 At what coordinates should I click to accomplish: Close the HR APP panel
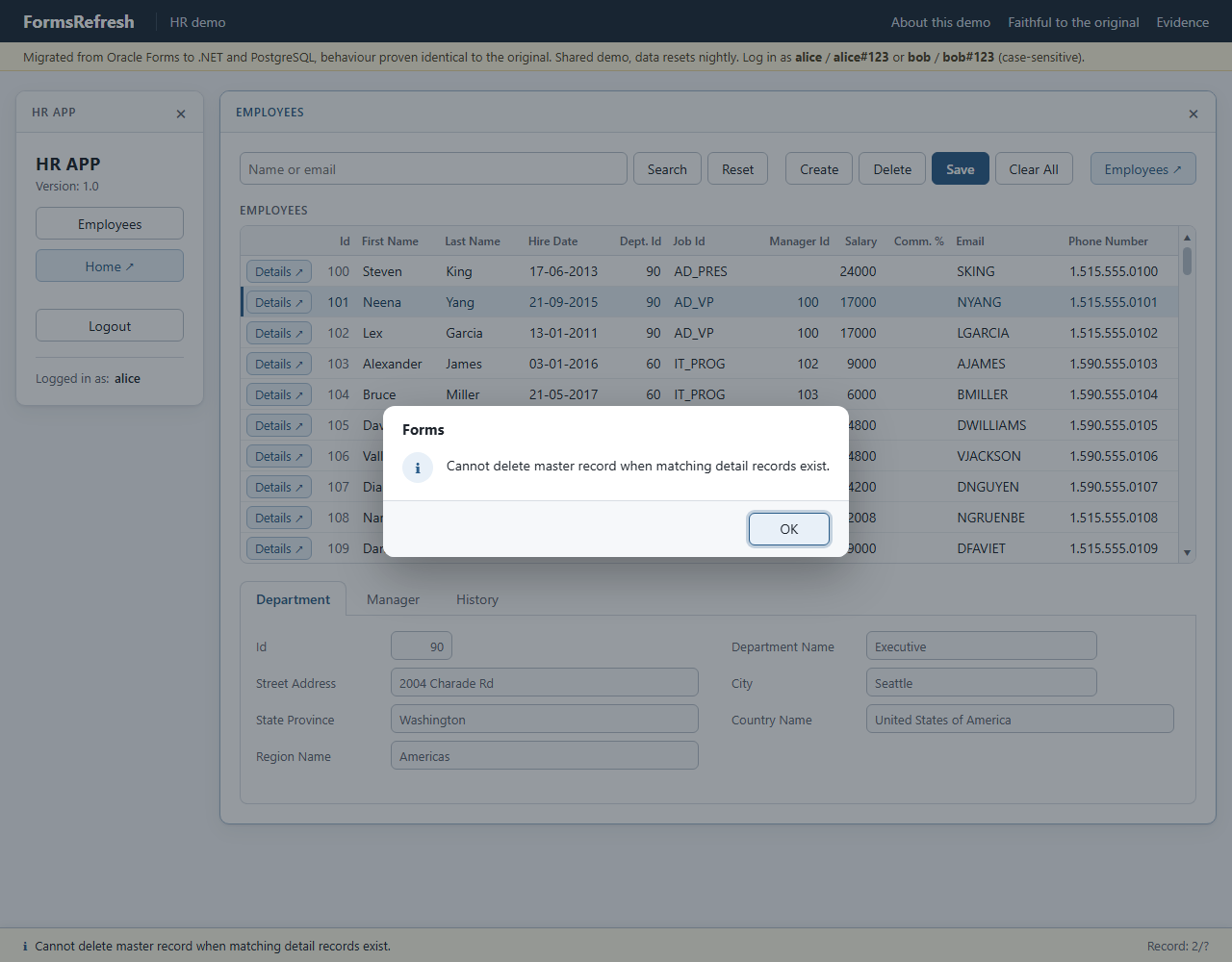point(181,114)
